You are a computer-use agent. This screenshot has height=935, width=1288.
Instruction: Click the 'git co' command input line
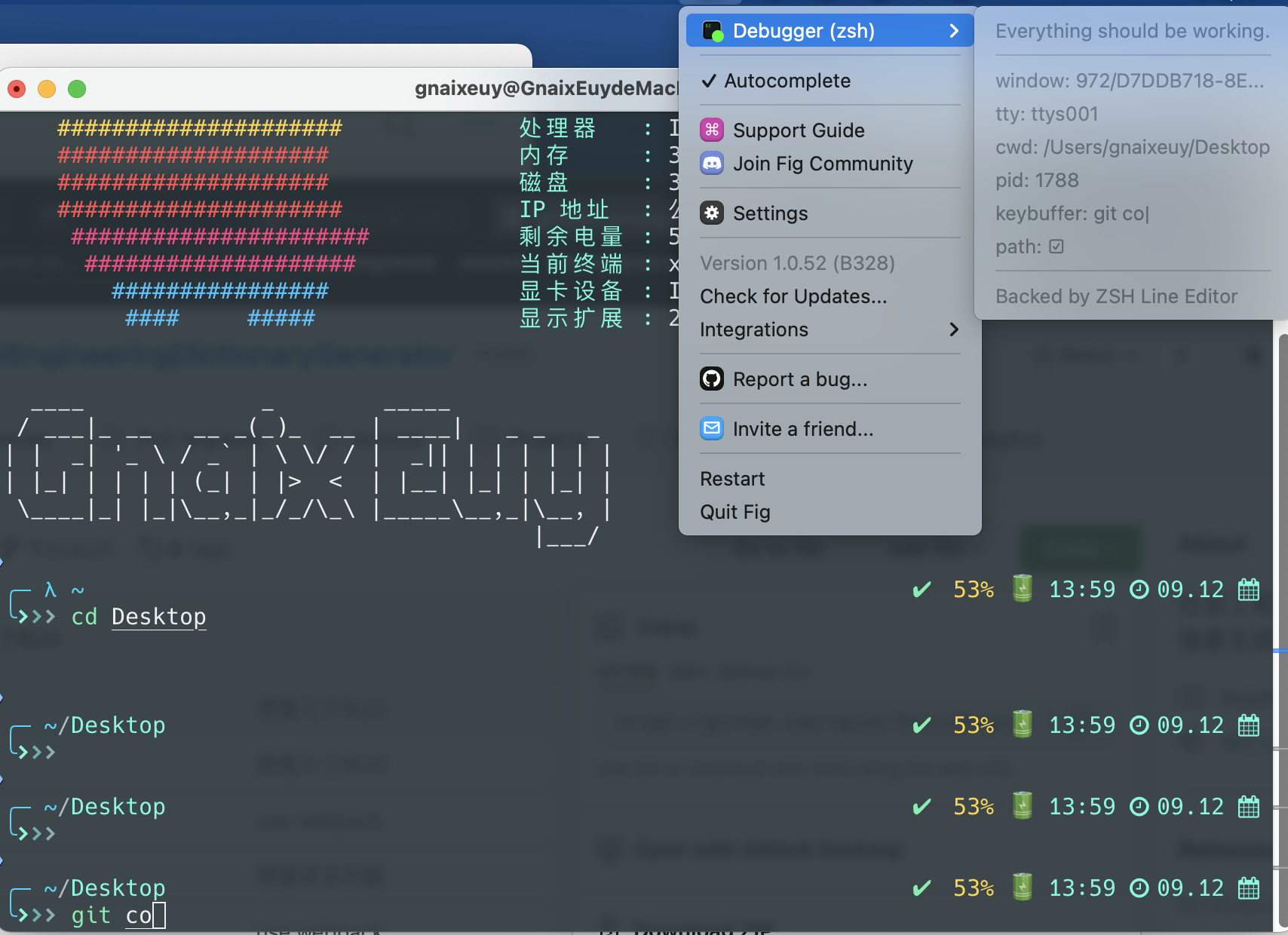pos(118,915)
